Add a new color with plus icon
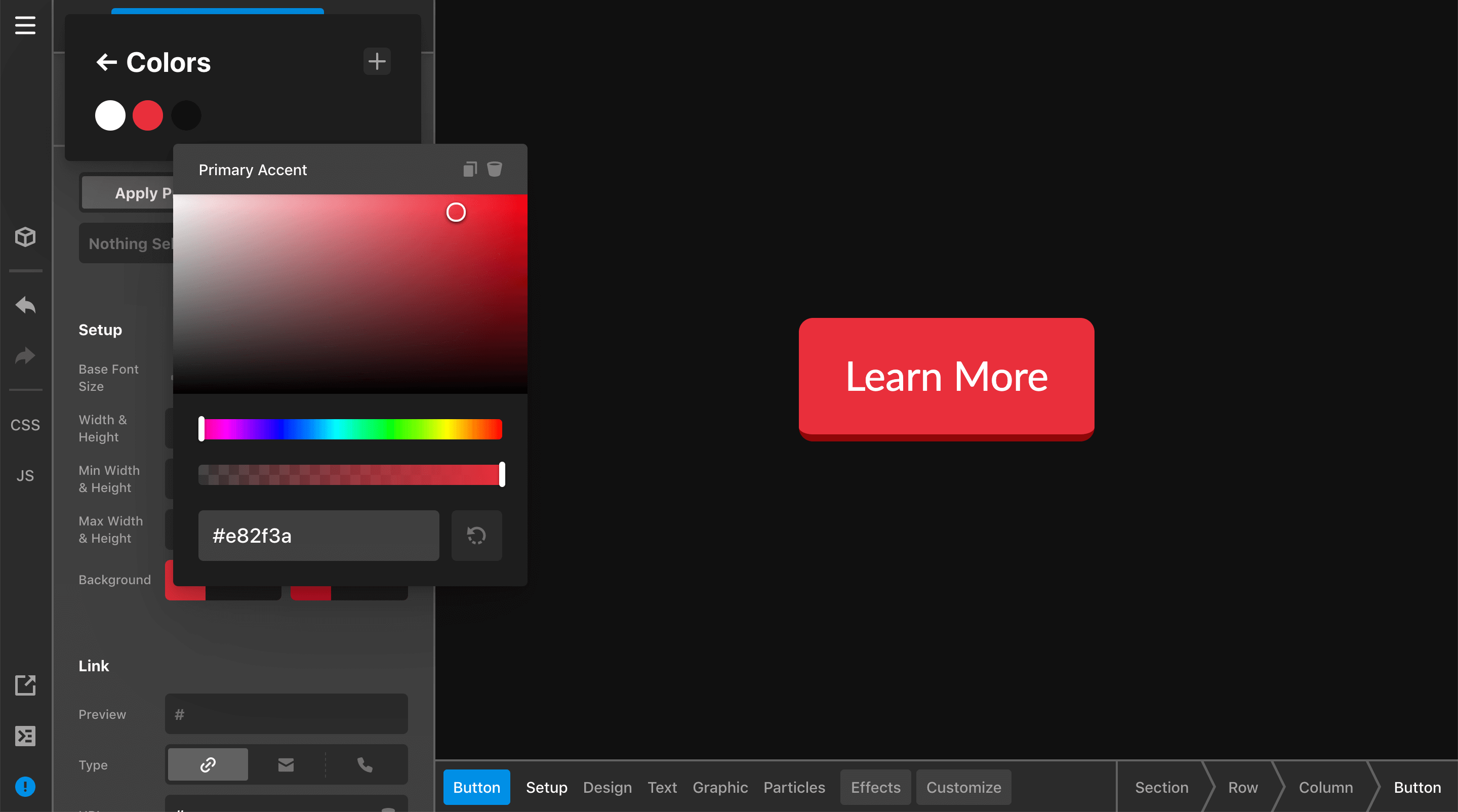This screenshot has height=812, width=1458. (377, 61)
